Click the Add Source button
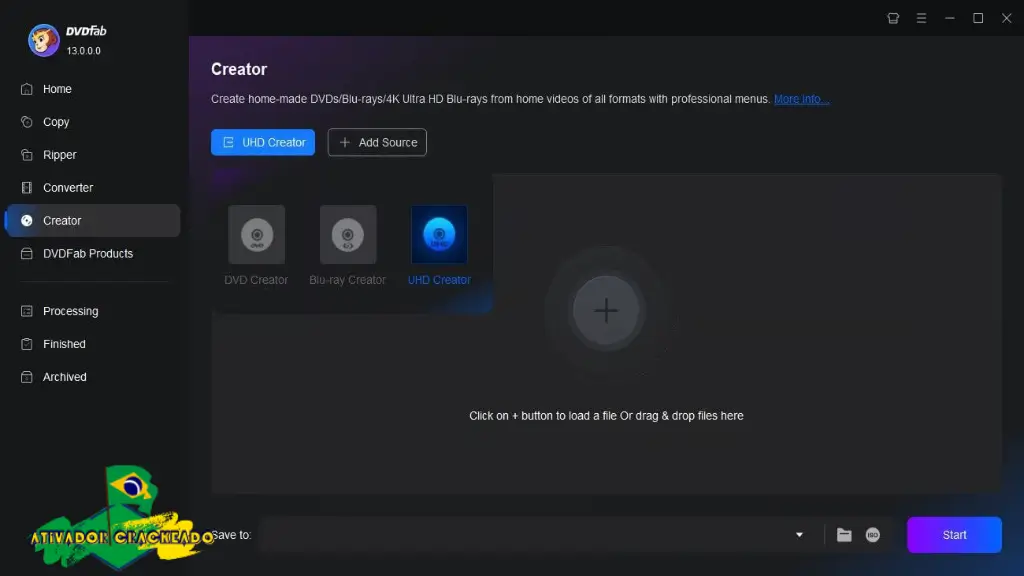The image size is (1024, 576). point(377,142)
